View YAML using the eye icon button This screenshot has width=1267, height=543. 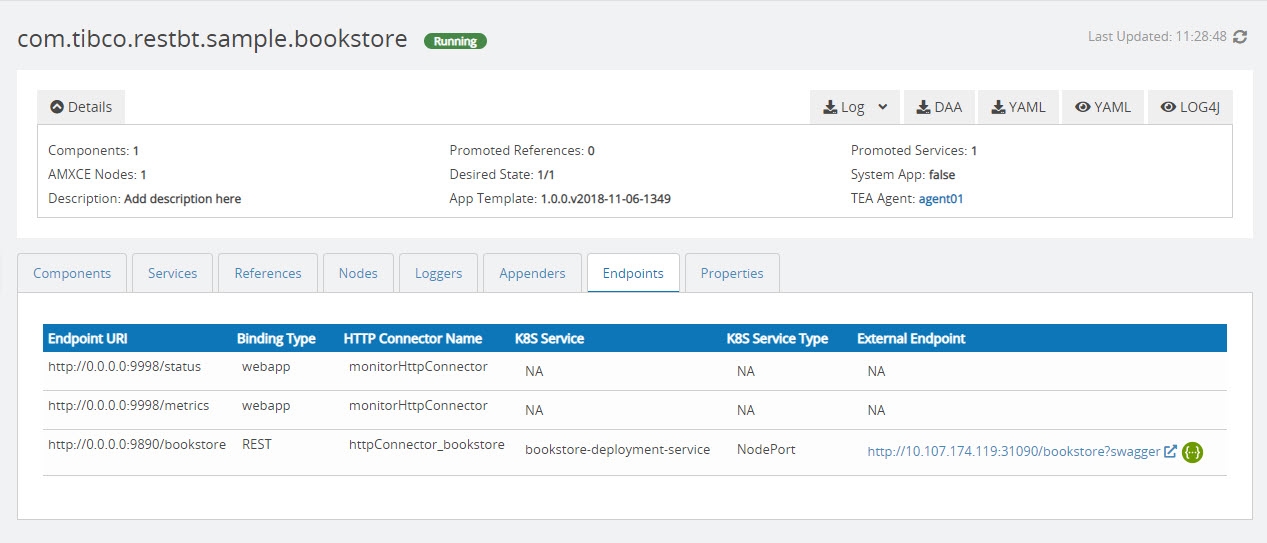[x=1103, y=107]
